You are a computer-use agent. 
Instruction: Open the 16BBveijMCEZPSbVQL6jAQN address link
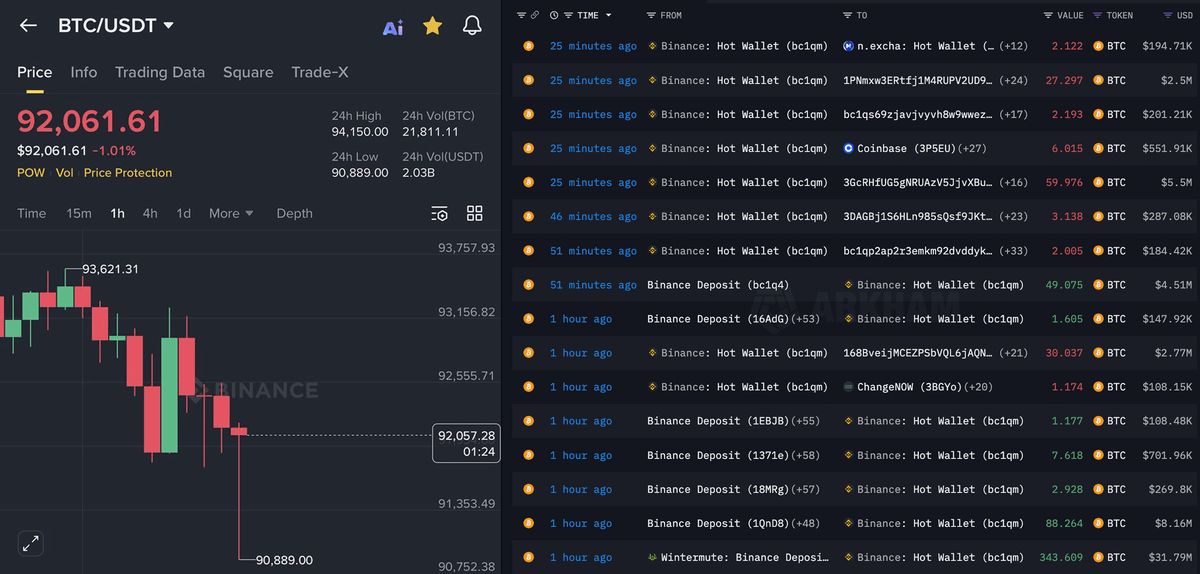pyautogui.click(x=919, y=353)
